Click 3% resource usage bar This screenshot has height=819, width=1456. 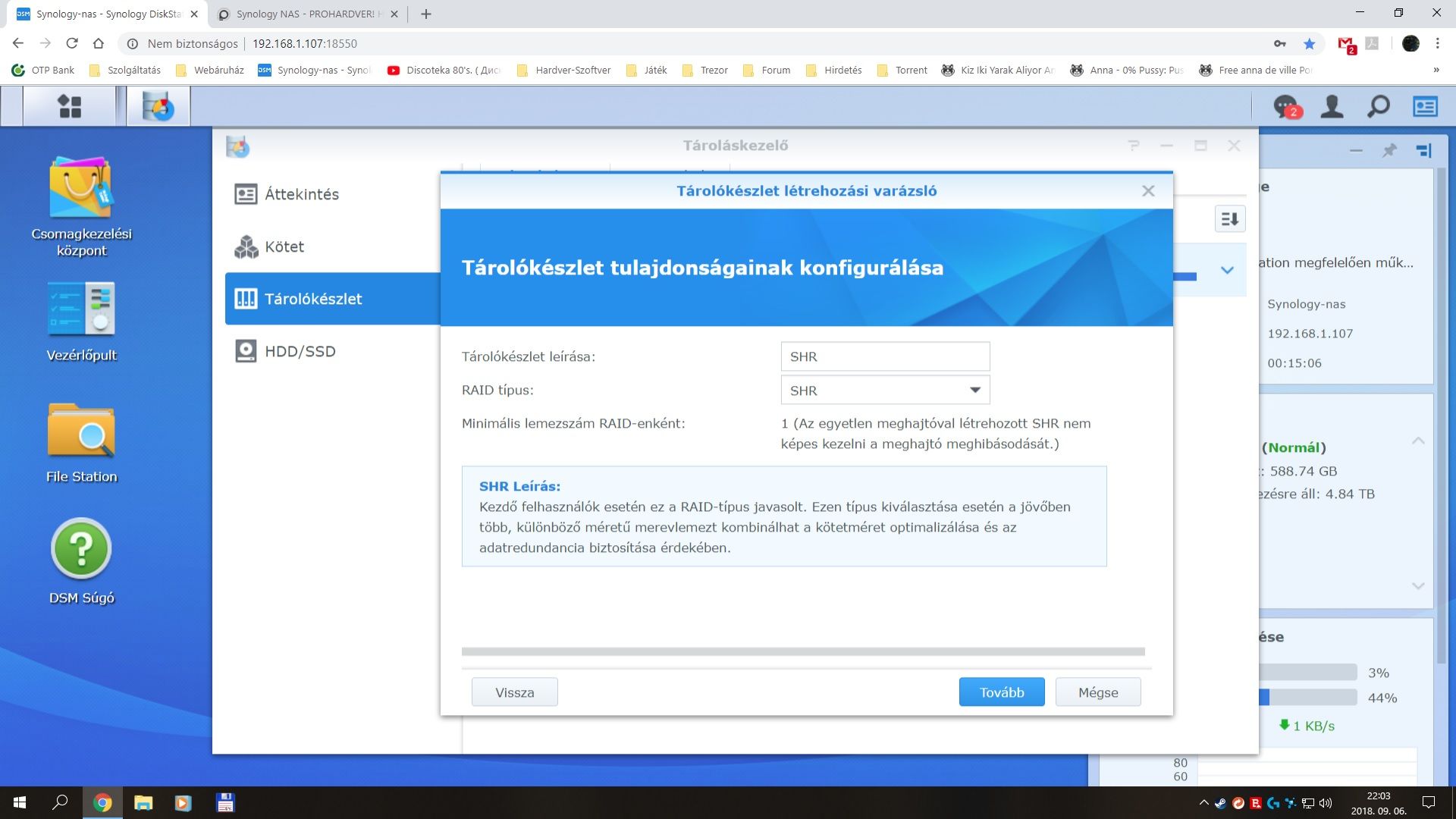[1307, 673]
